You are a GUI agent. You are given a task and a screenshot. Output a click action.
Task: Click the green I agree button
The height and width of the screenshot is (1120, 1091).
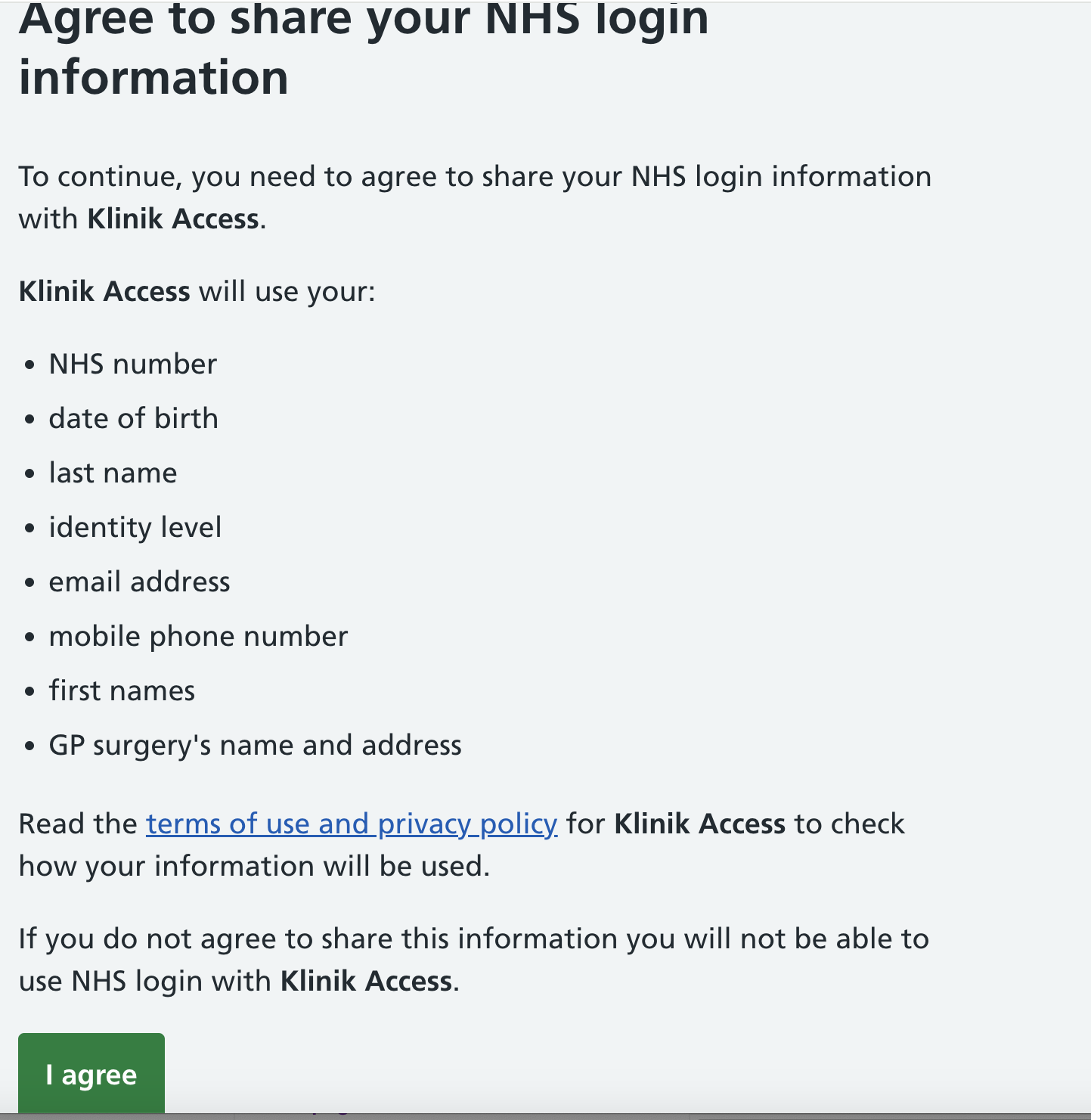[x=91, y=1074]
